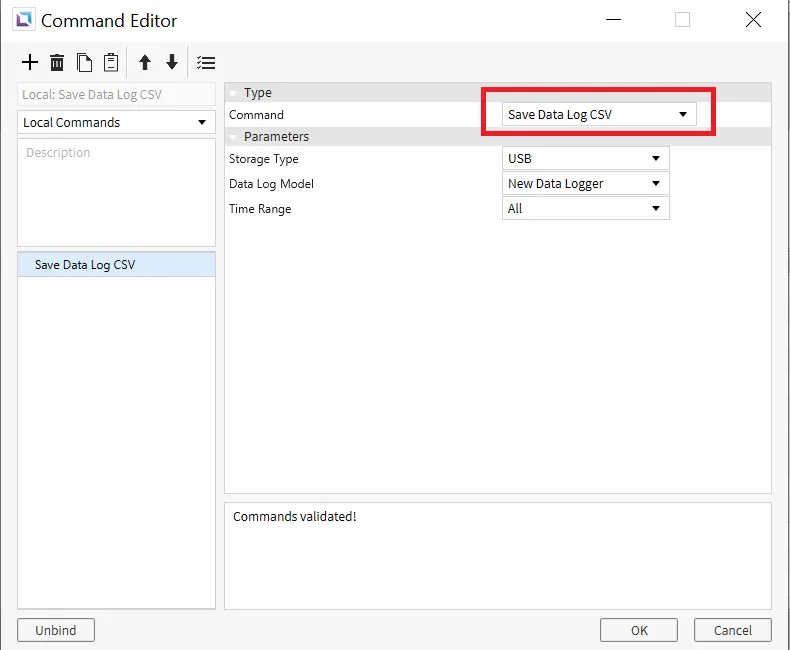Collapse the Parameters section
The image size is (790, 650).
pyautogui.click(x=234, y=137)
